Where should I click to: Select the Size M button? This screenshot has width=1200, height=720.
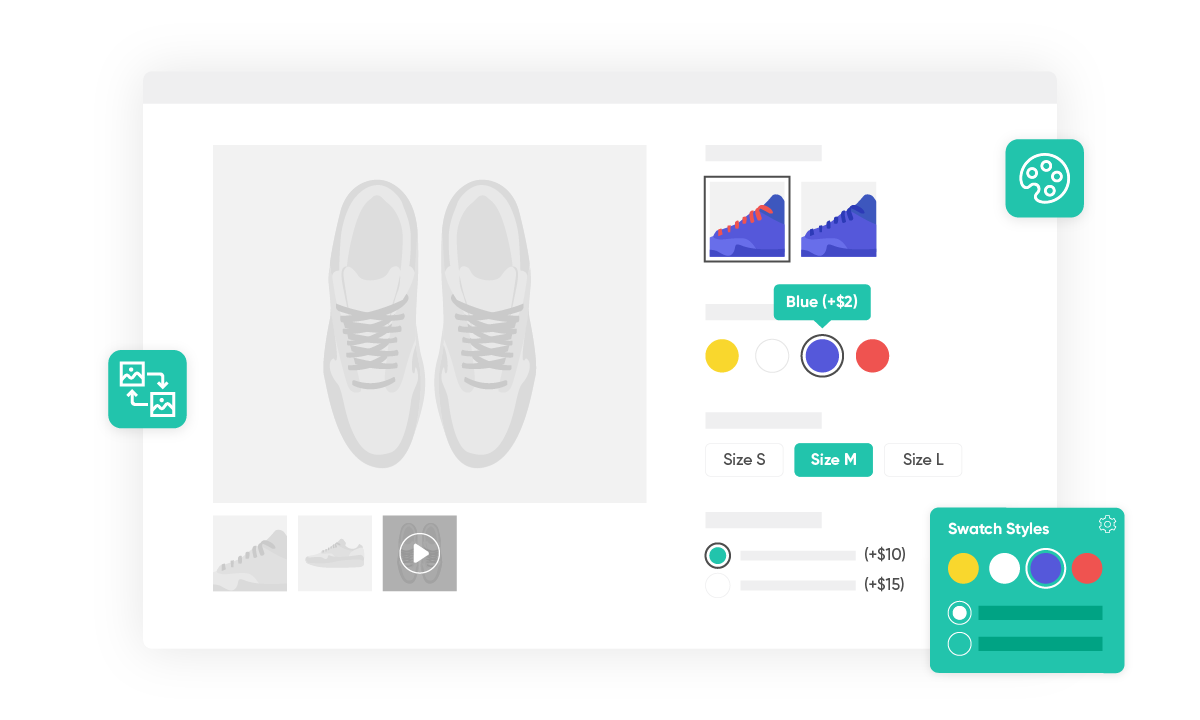833,460
